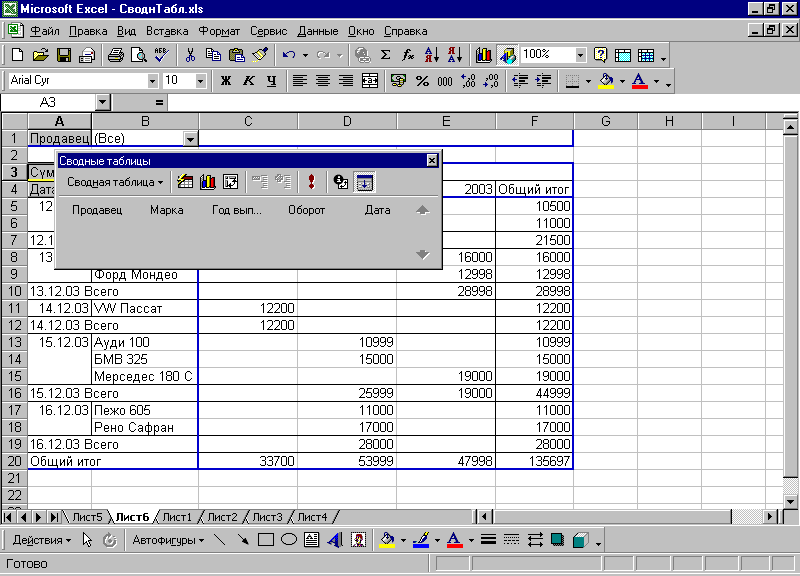Merge and center cells icon

point(370,81)
